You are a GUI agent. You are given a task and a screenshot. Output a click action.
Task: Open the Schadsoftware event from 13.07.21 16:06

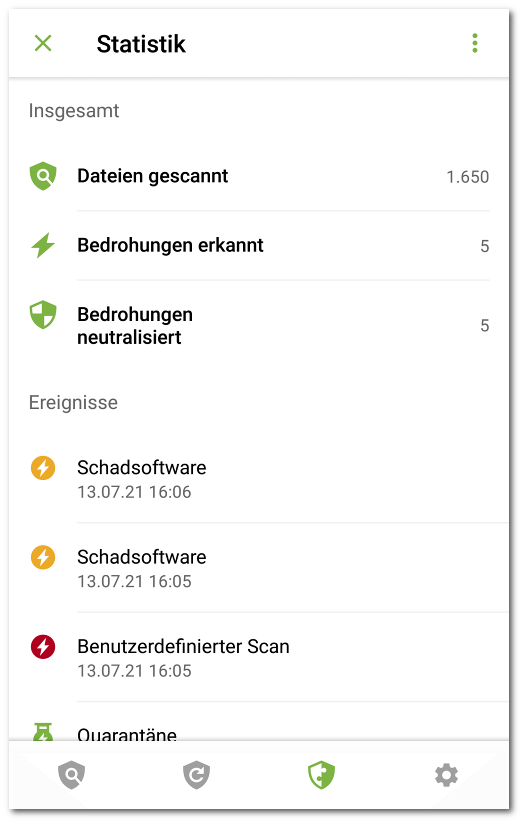[259, 479]
